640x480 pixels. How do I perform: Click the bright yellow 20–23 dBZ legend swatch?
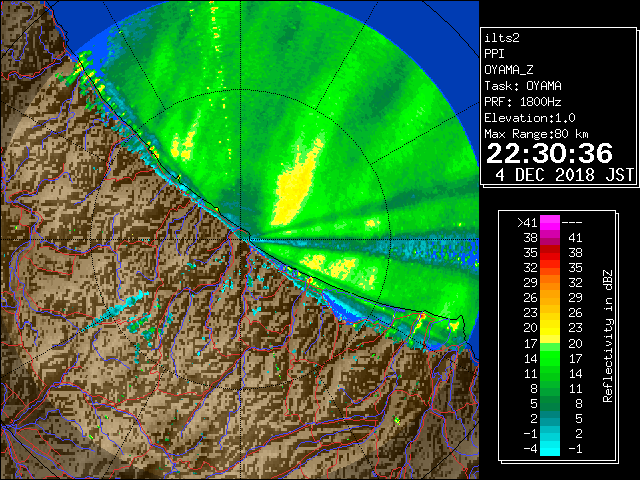point(550,328)
